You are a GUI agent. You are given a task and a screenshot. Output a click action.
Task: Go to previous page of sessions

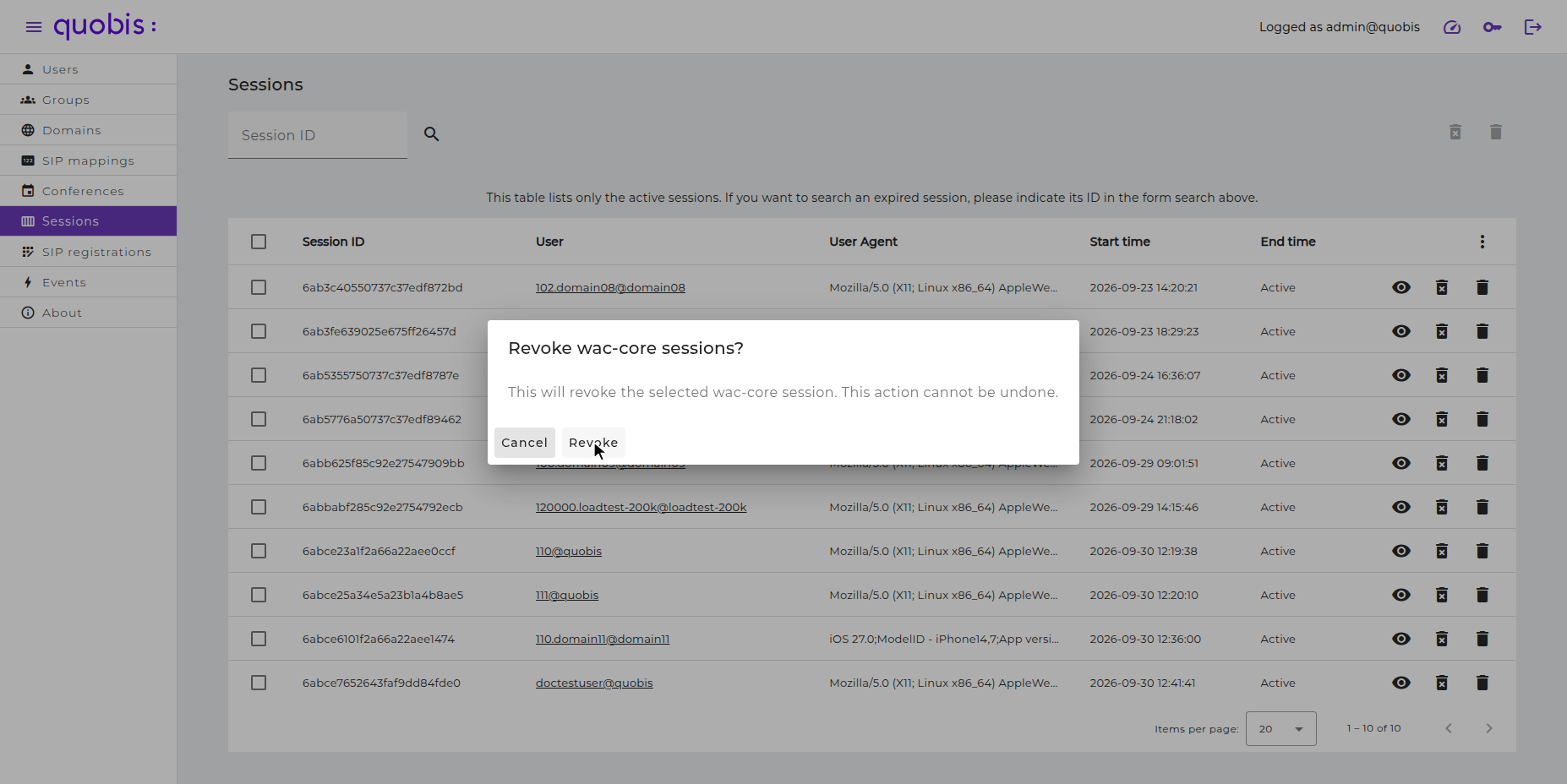tap(1449, 728)
